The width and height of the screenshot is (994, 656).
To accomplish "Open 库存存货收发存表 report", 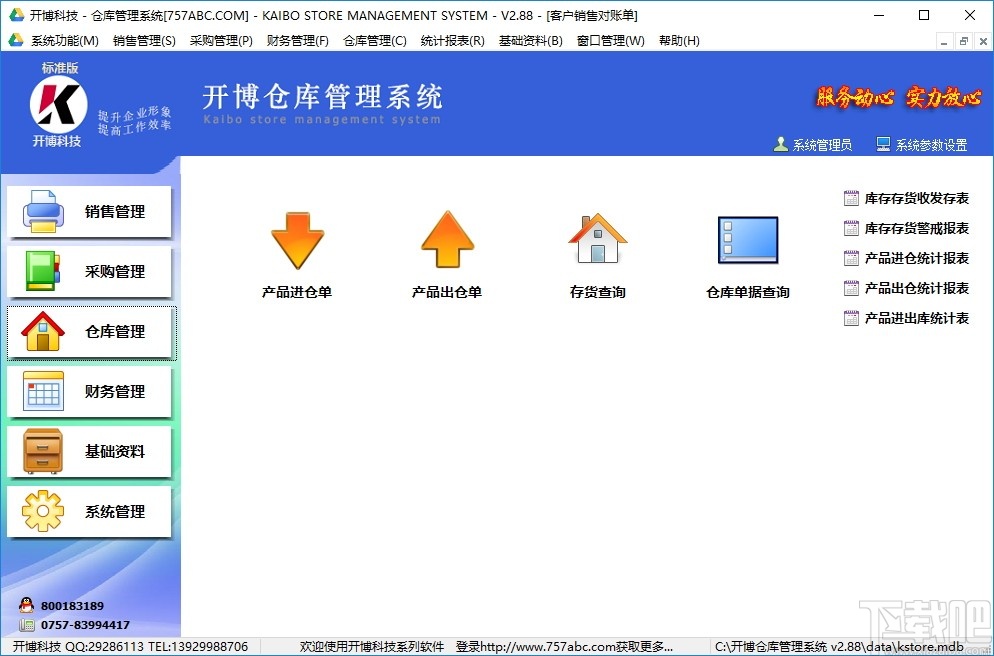I will tap(910, 198).
